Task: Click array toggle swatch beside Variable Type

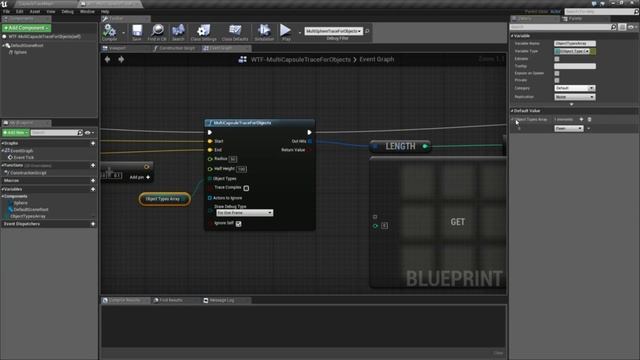Action: 593,51
